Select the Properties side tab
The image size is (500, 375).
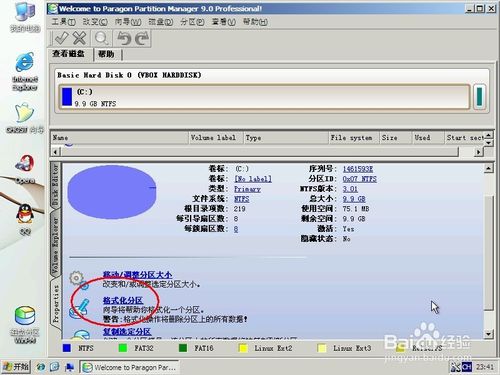tap(56, 303)
